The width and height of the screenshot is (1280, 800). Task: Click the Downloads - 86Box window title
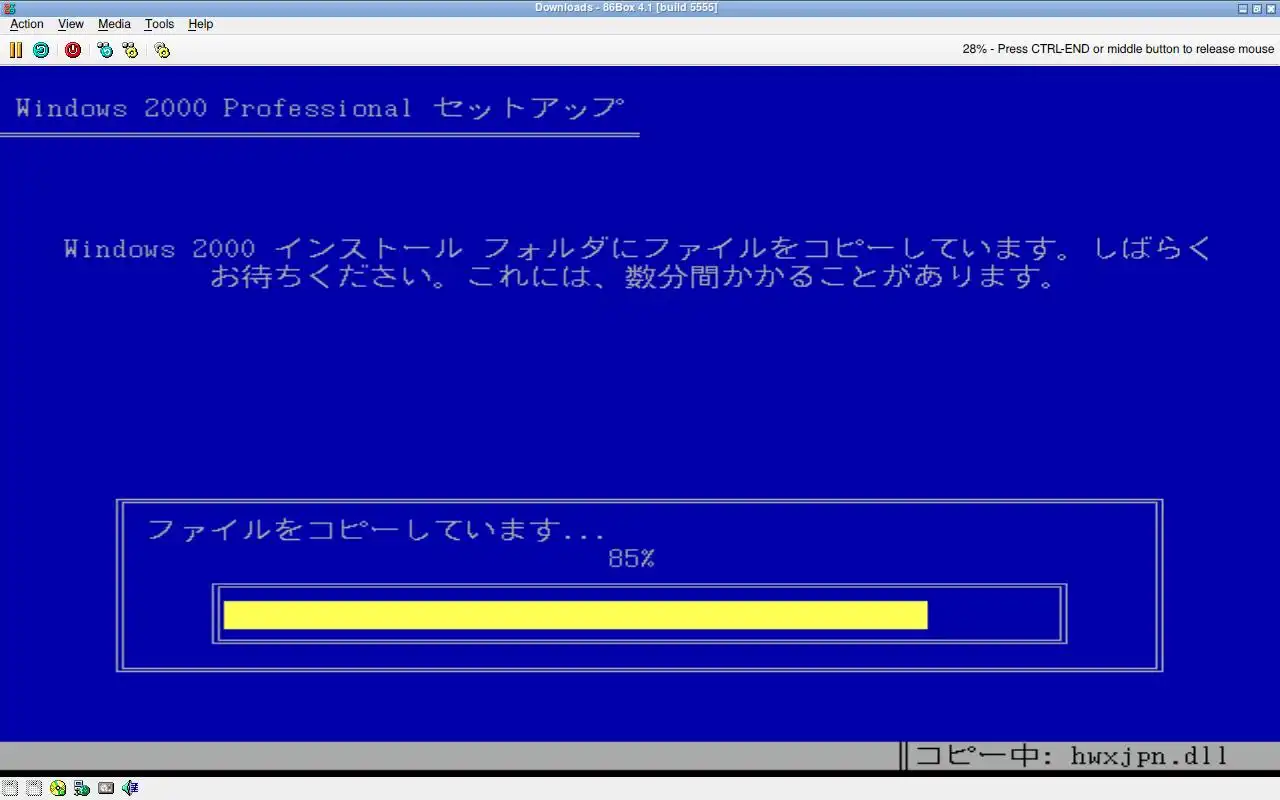pos(626,8)
